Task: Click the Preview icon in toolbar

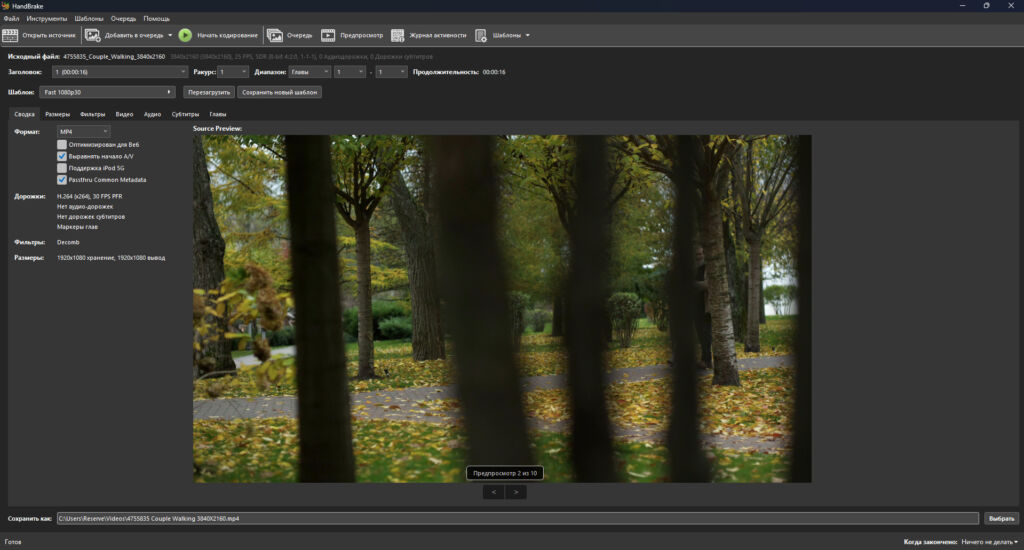Action: tap(328, 35)
